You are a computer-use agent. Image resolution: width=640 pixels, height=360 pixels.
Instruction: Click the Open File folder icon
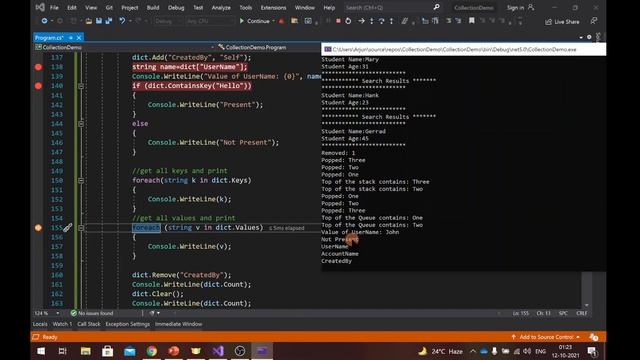click(x=89, y=21)
